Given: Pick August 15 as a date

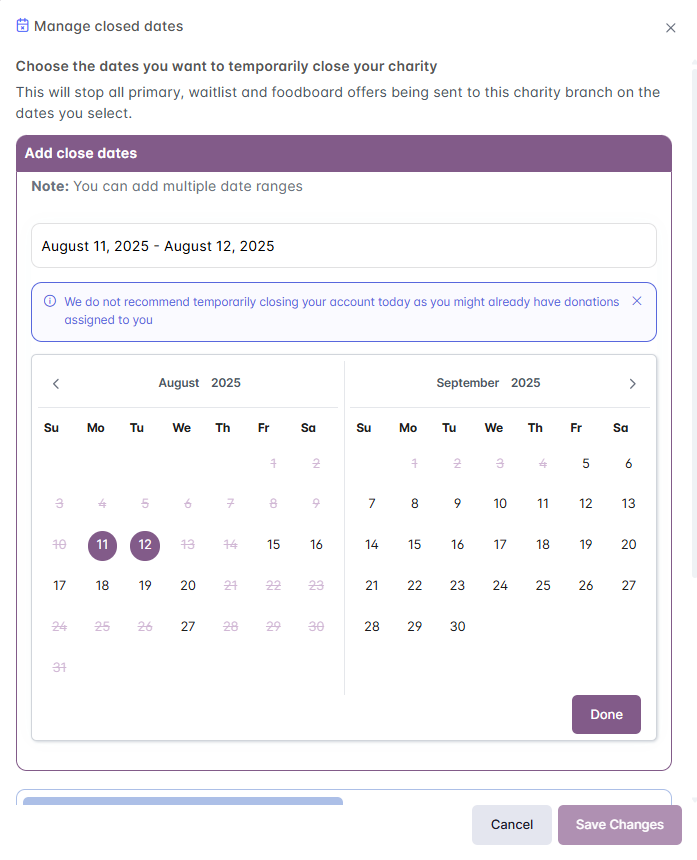Looking at the screenshot, I should coord(273,545).
